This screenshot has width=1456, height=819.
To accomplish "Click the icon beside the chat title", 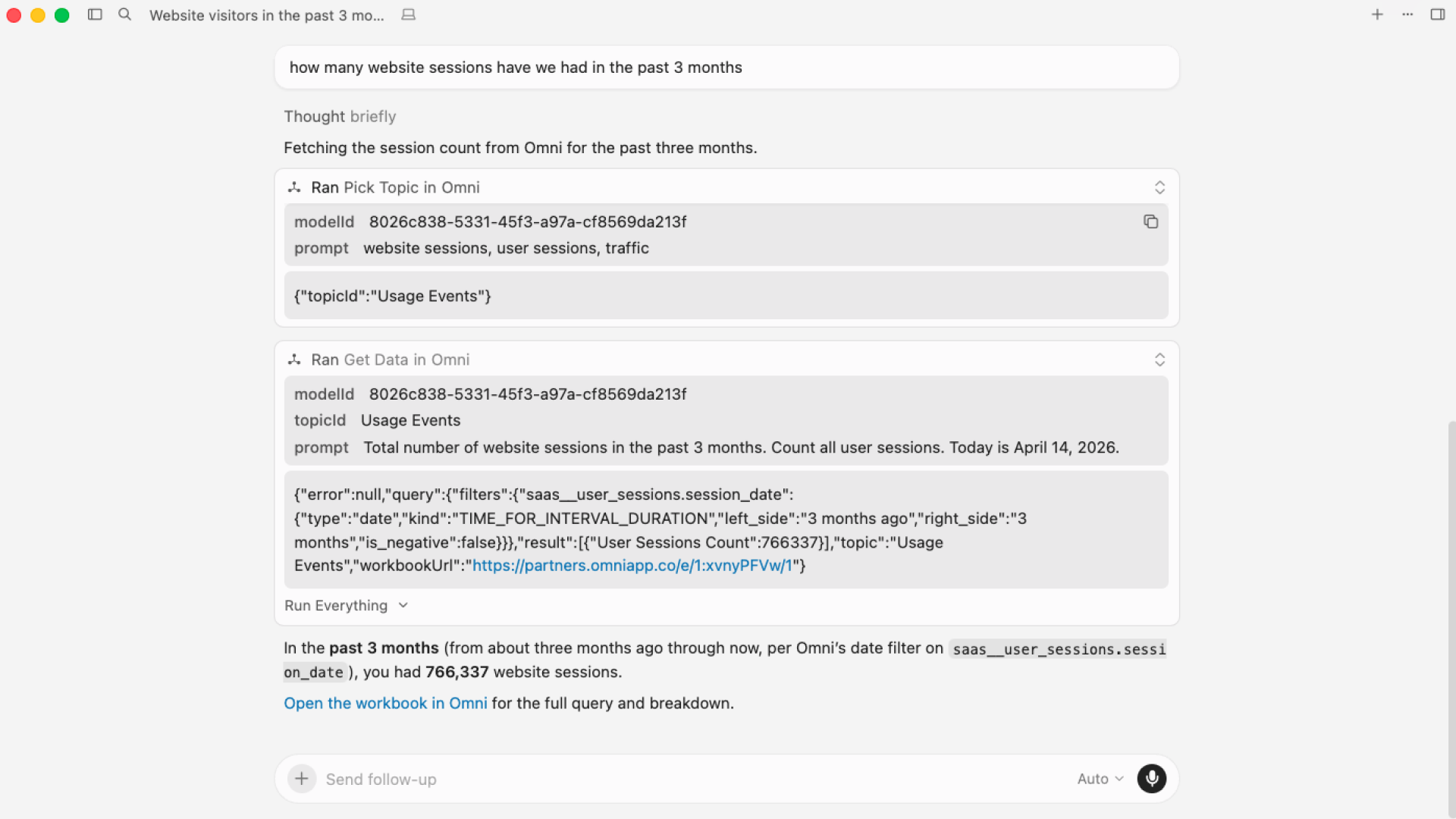I will coord(408,14).
